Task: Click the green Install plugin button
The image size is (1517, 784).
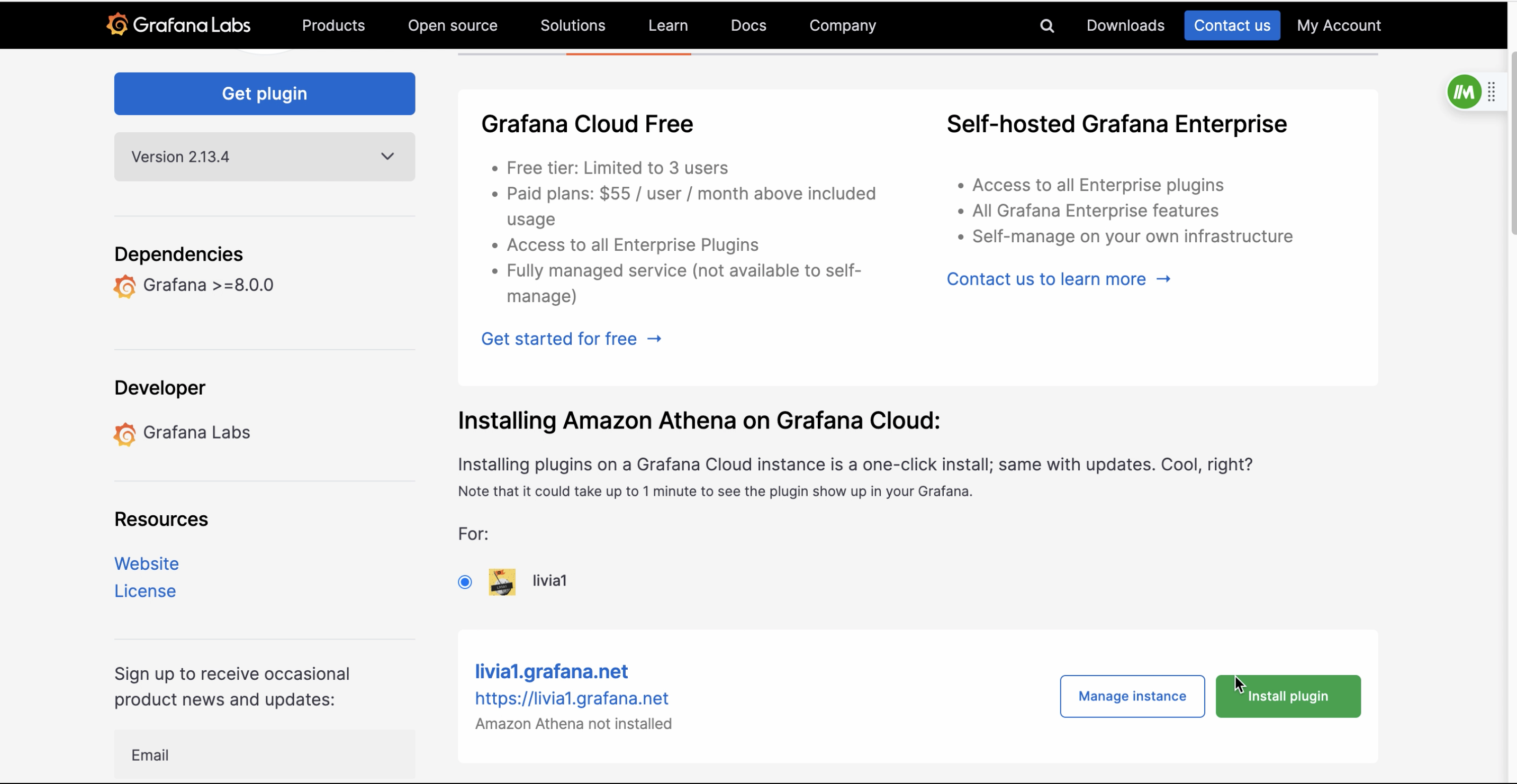Action: click(1287, 696)
